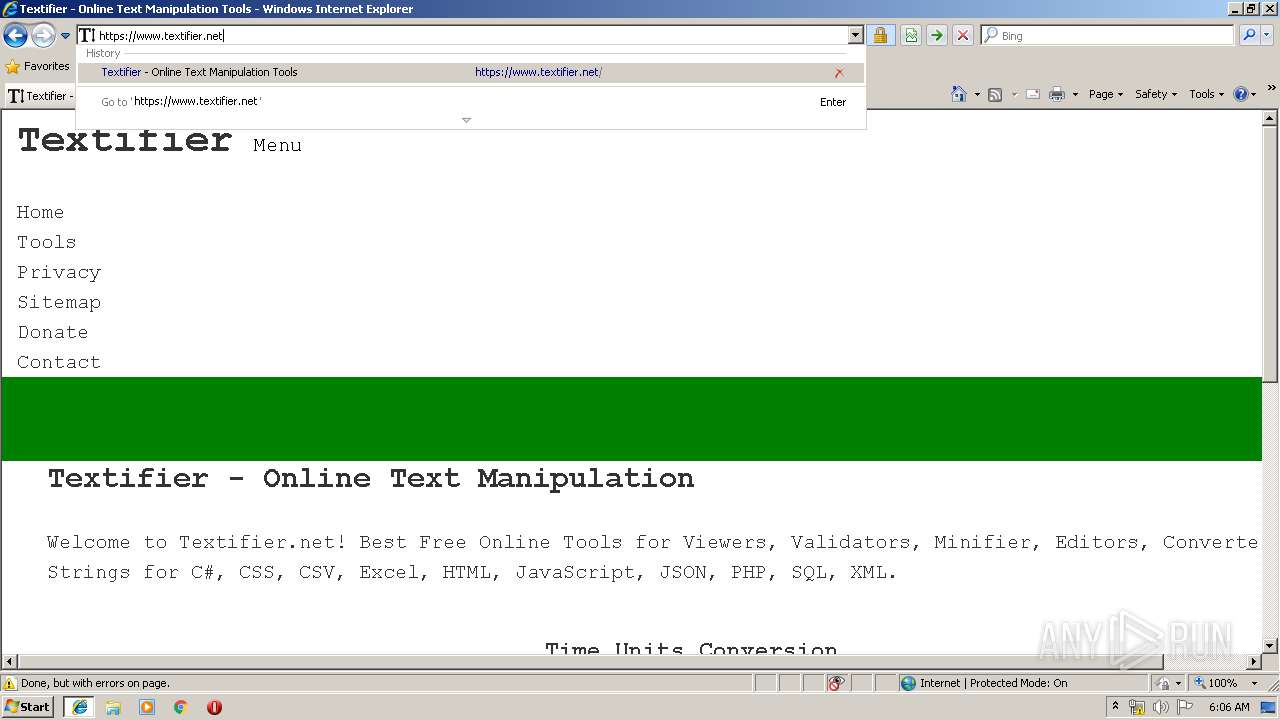Click the browser Forward button
This screenshot has width=1280, height=720.
[43, 36]
